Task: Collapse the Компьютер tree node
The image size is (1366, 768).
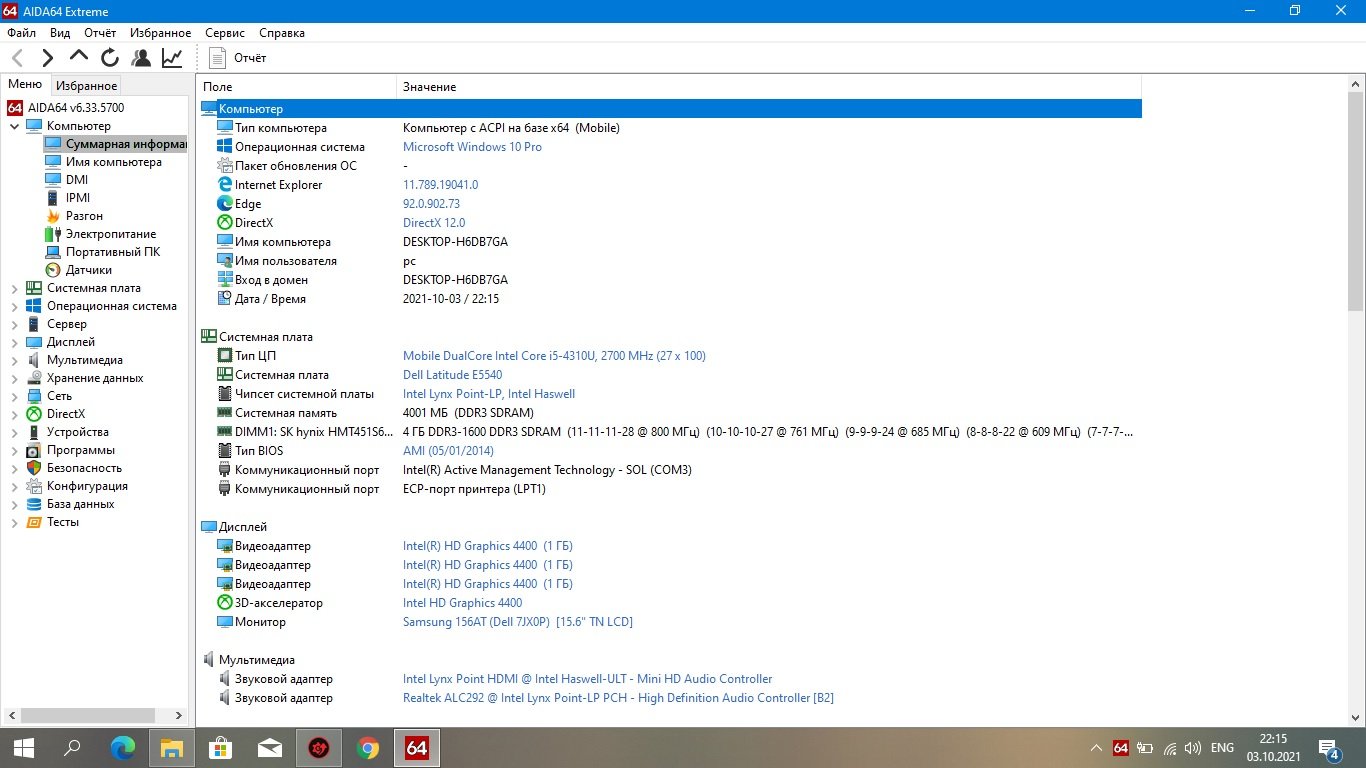Action: 14,126
